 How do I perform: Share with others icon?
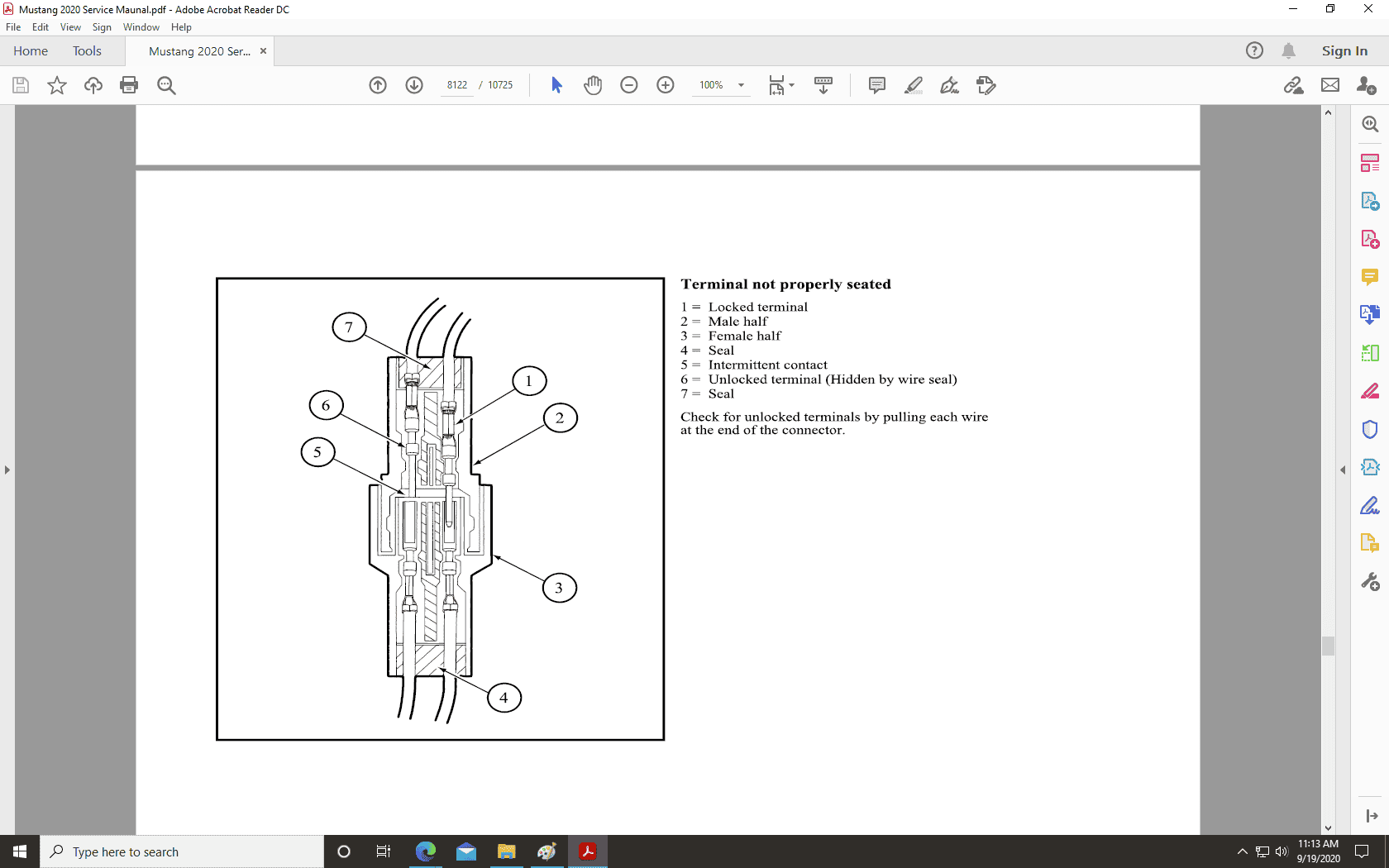1367,85
